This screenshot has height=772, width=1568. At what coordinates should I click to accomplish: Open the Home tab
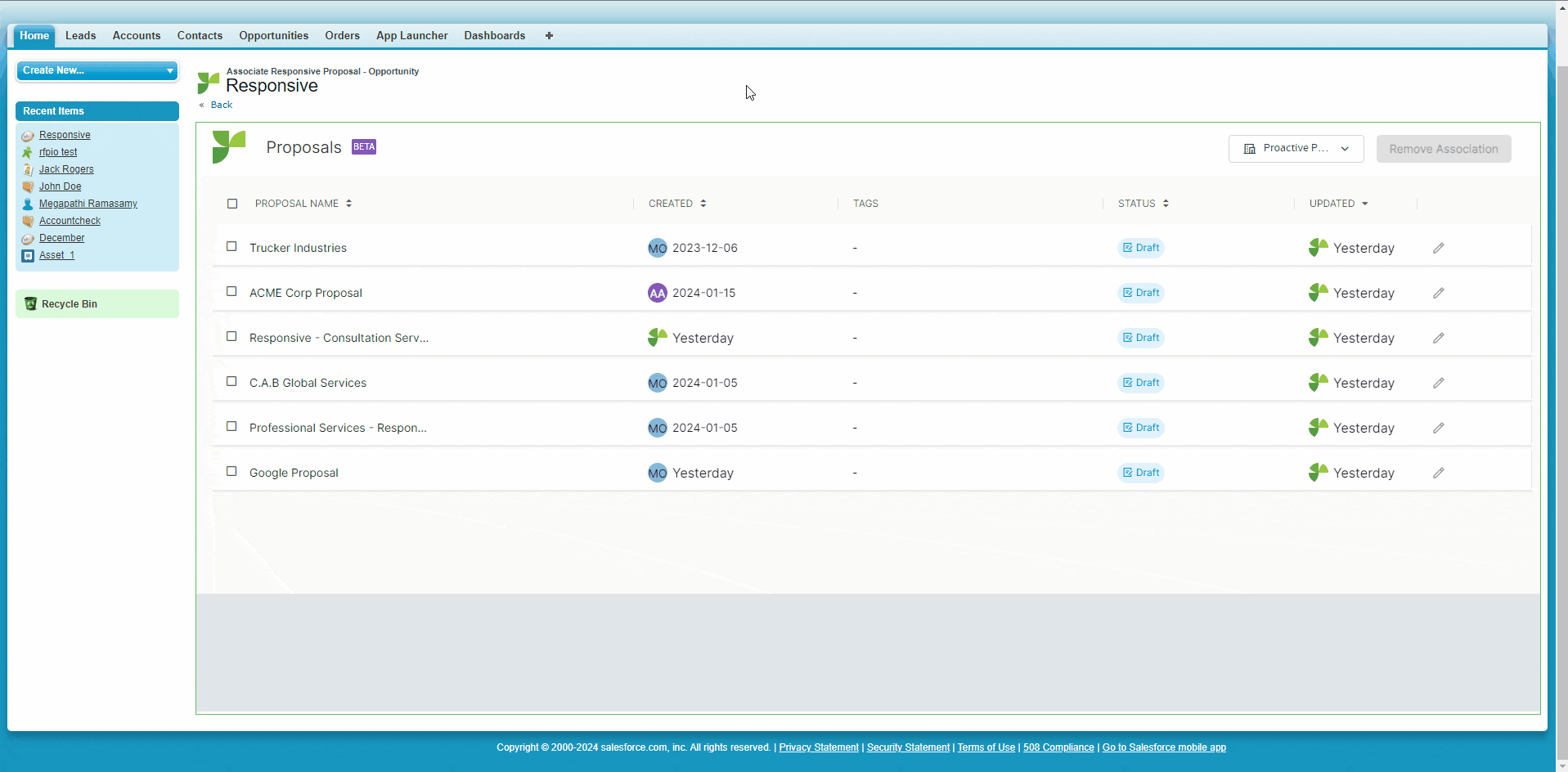pos(34,35)
